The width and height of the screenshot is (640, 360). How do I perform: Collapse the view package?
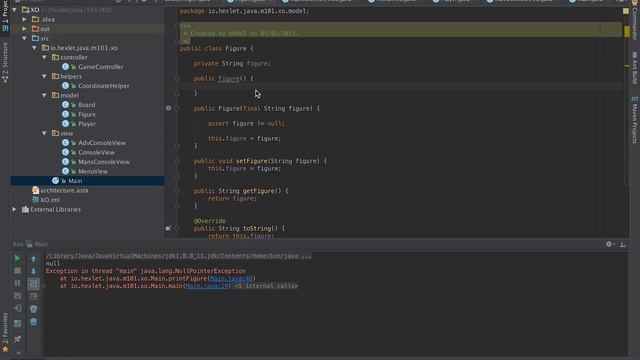[44, 133]
